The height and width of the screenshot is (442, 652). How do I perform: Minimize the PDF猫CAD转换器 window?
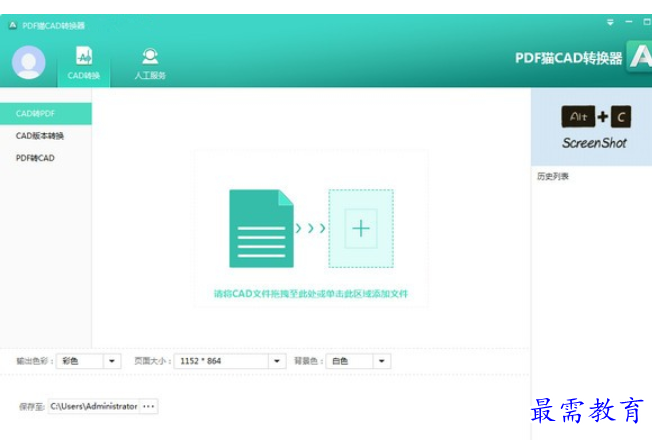[629, 22]
